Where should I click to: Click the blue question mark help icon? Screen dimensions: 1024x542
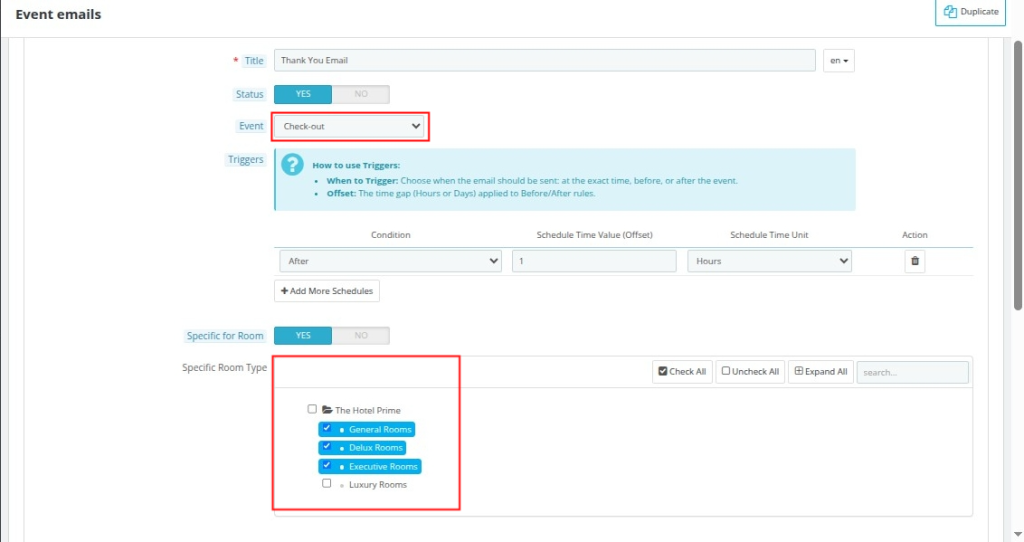292,165
